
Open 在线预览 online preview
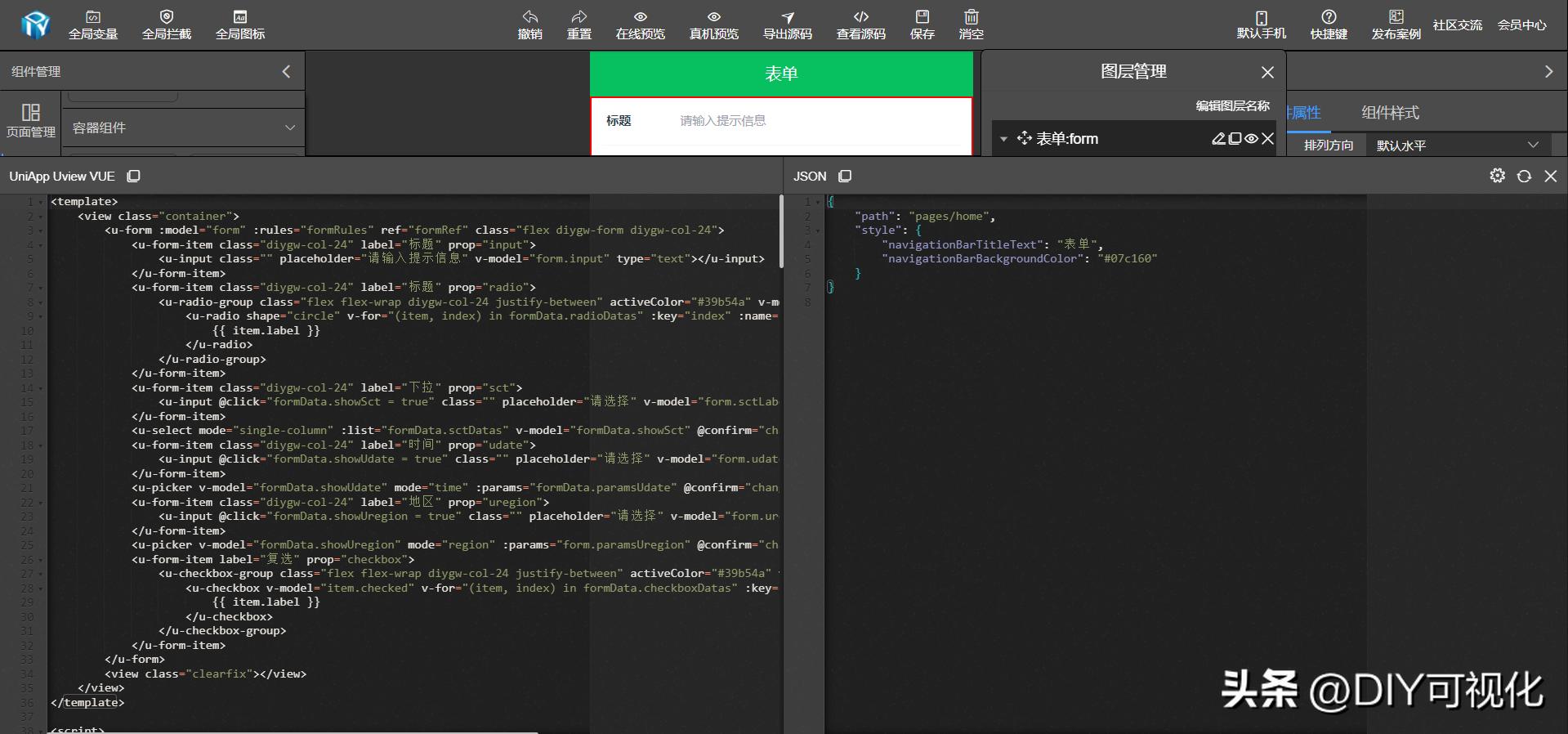(640, 25)
